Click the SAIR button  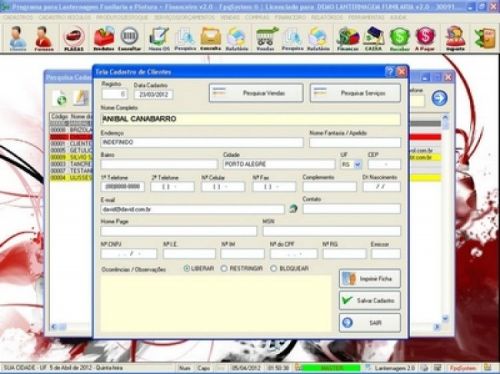(370, 323)
